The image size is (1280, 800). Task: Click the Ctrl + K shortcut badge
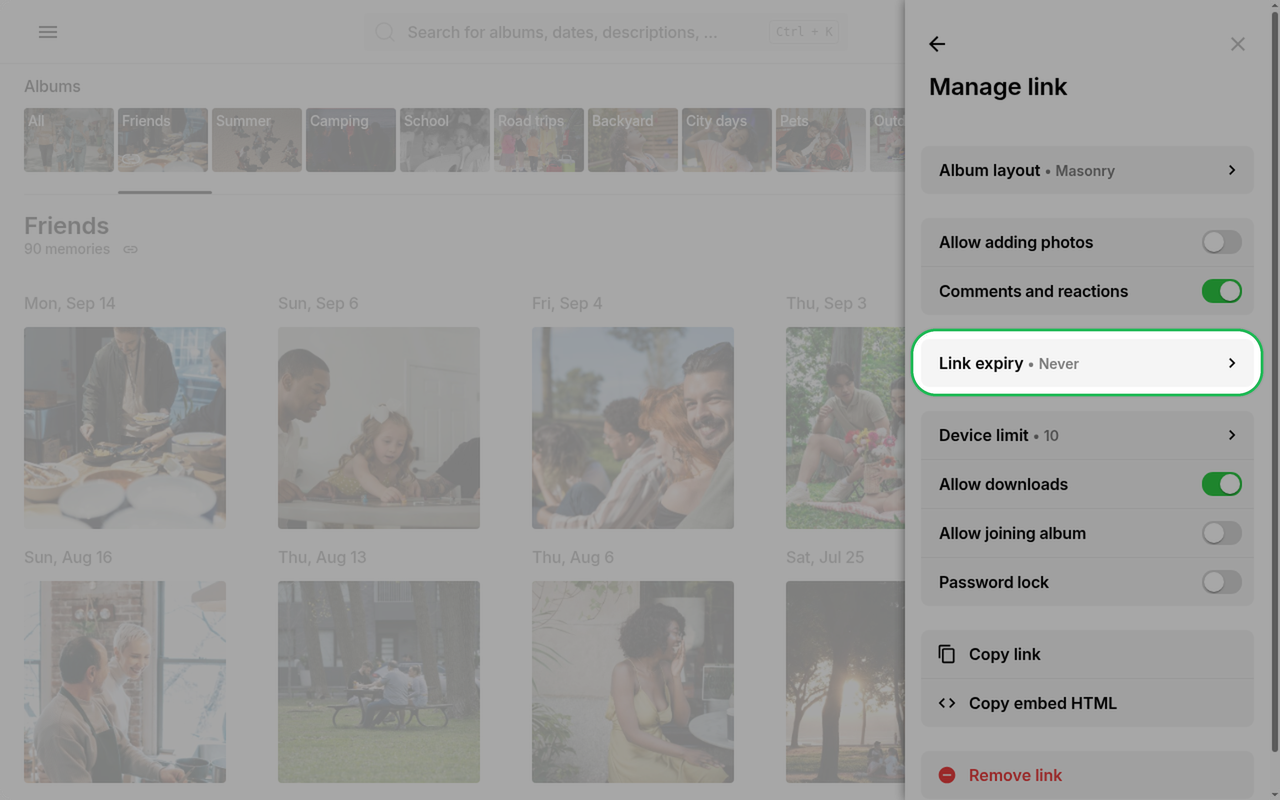[x=804, y=32]
